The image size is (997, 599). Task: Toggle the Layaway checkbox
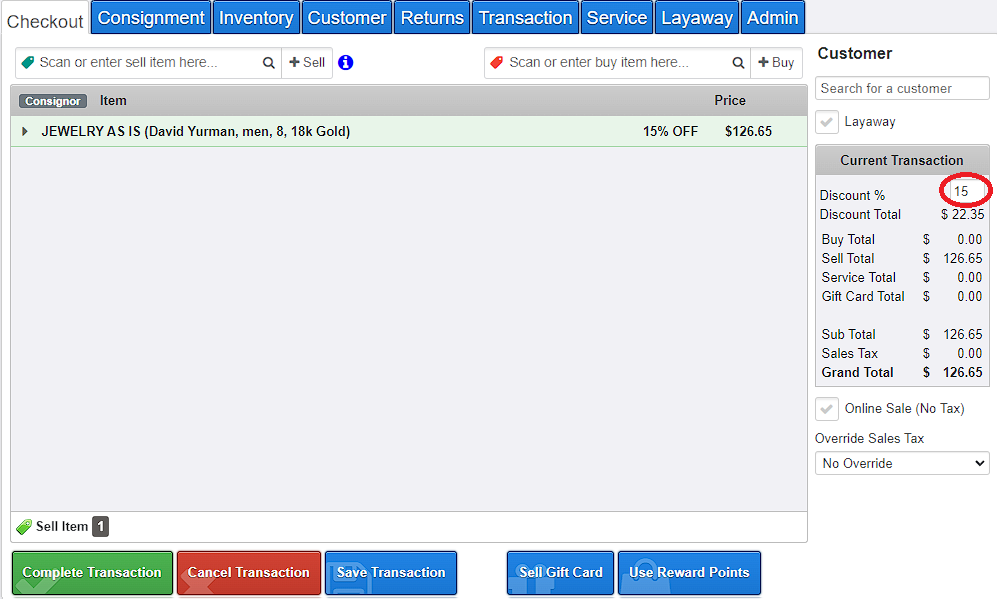[827, 121]
